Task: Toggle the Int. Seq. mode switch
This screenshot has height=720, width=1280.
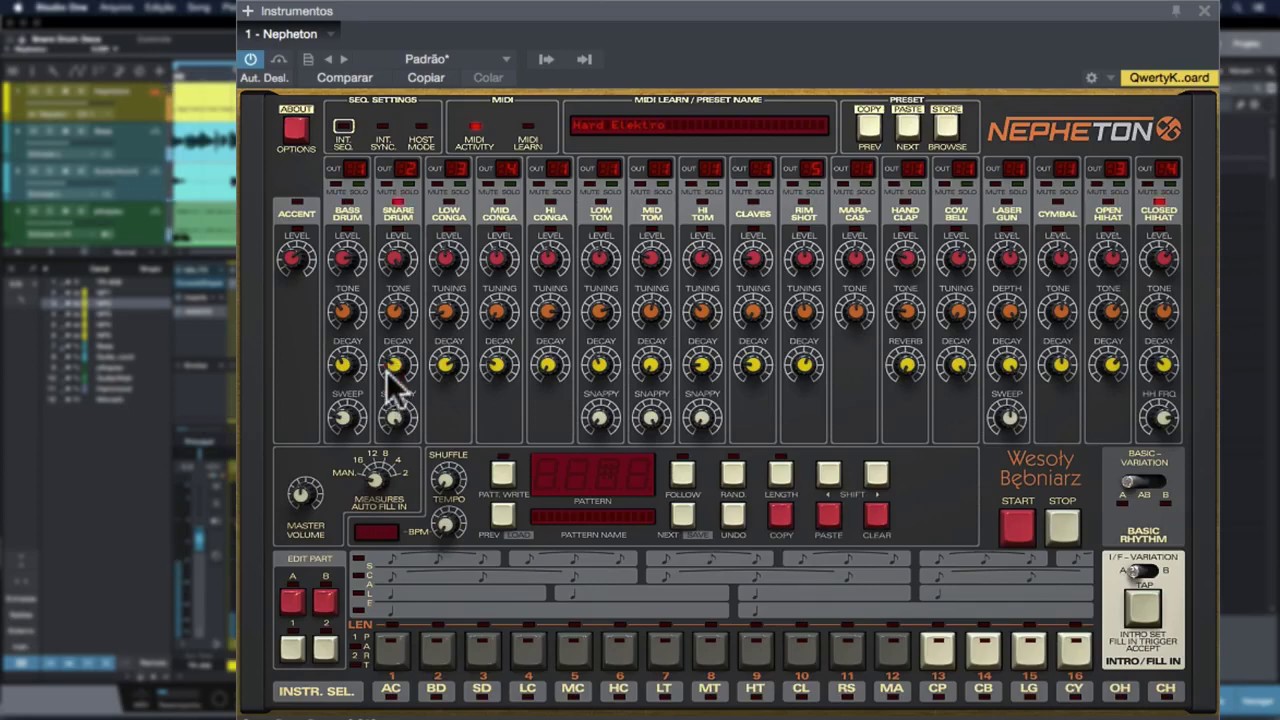Action: [343, 127]
